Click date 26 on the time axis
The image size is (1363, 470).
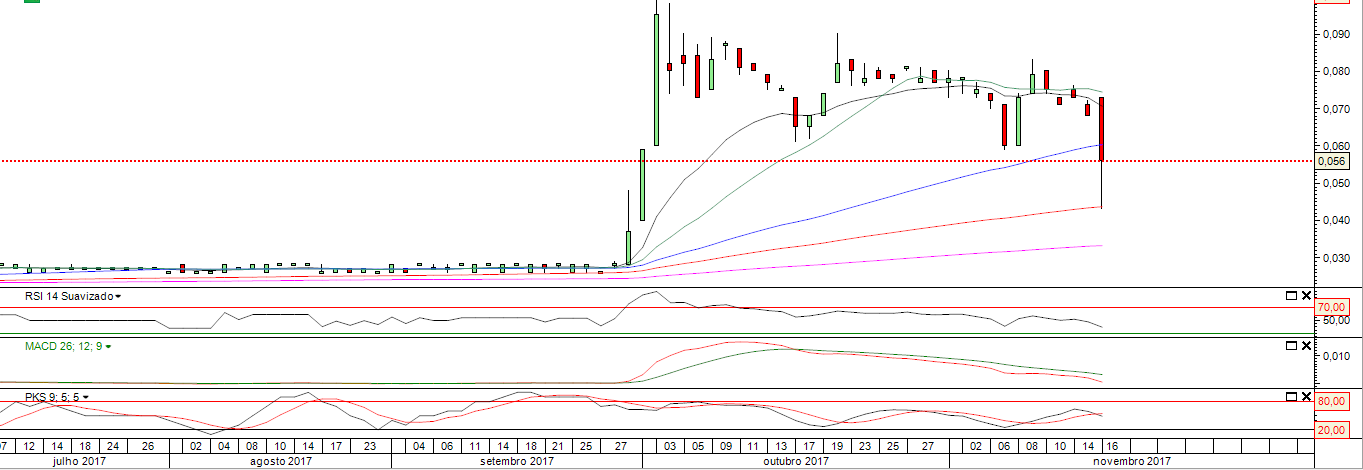click(x=147, y=446)
